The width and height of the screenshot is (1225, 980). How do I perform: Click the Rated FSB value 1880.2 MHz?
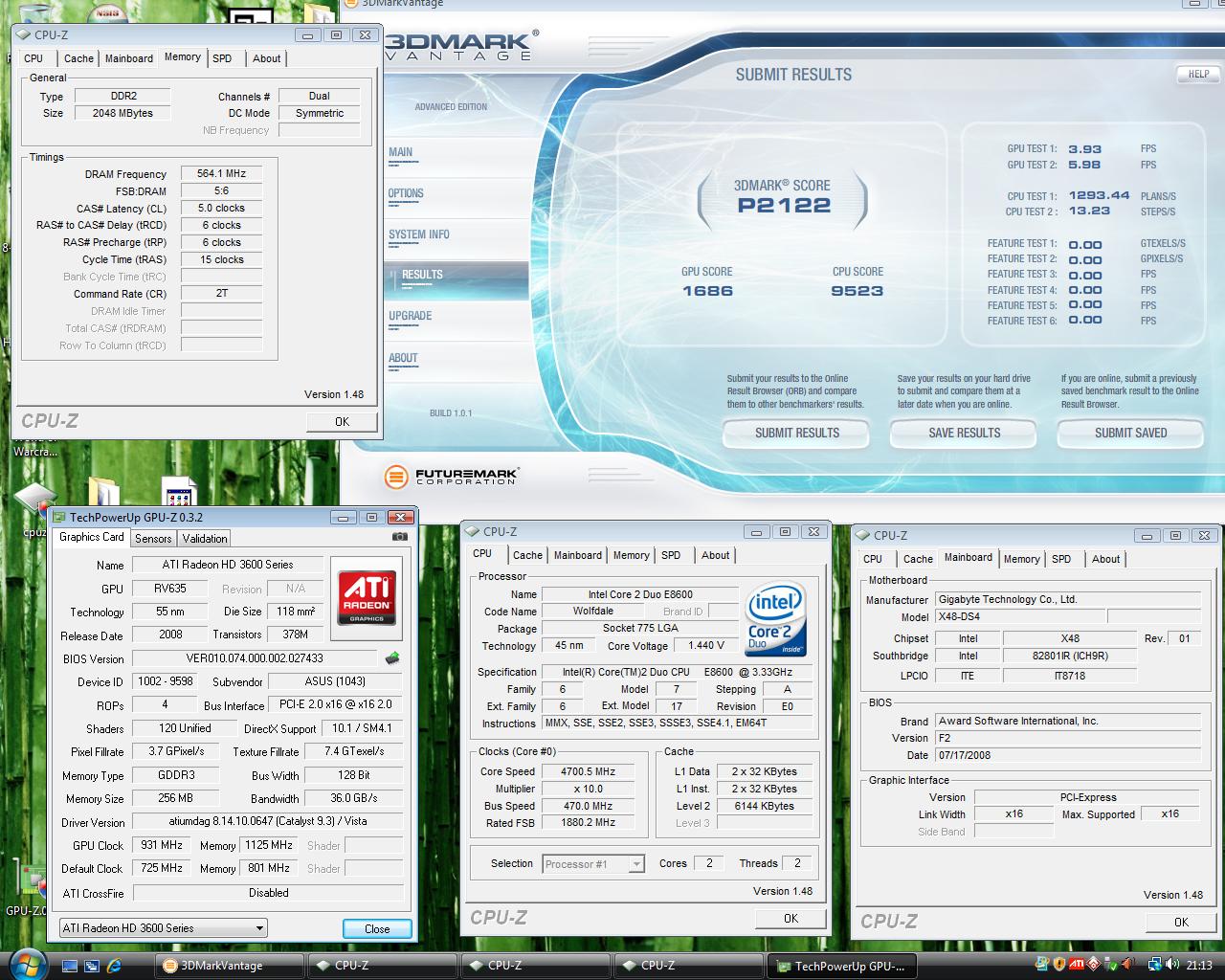click(588, 823)
